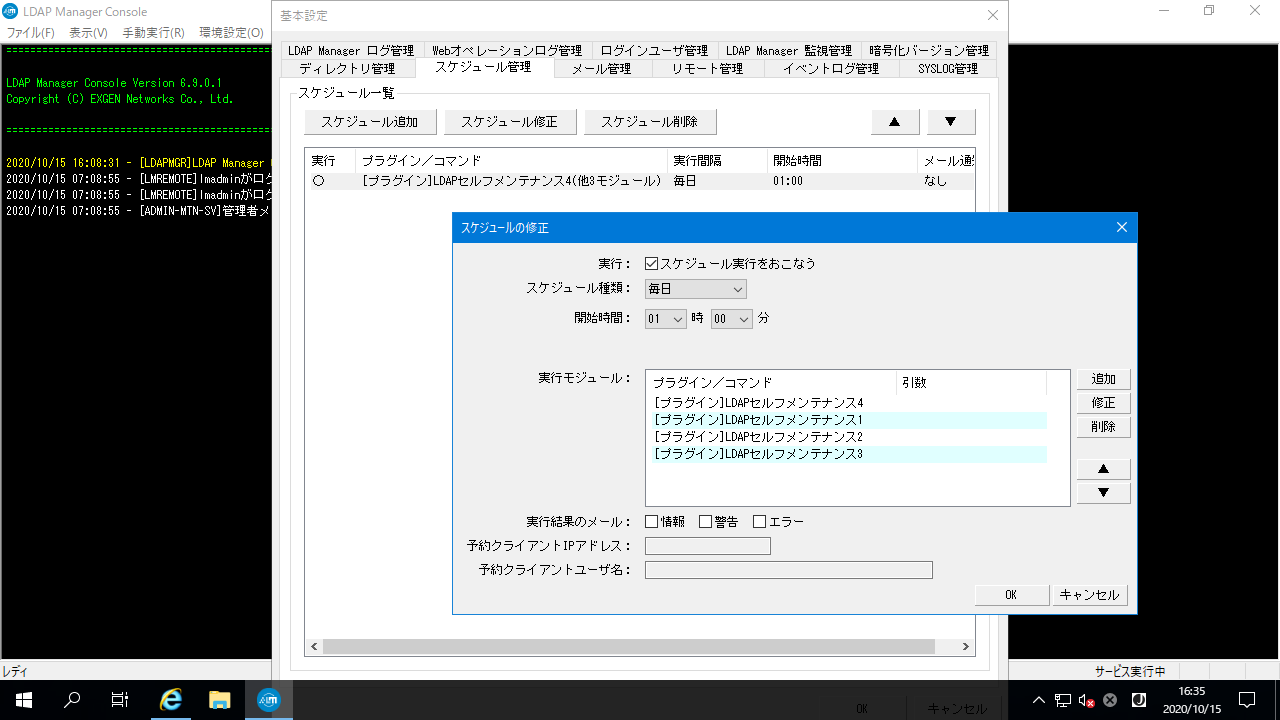Switch to リモート管理 tab
The height and width of the screenshot is (720, 1280).
click(707, 68)
